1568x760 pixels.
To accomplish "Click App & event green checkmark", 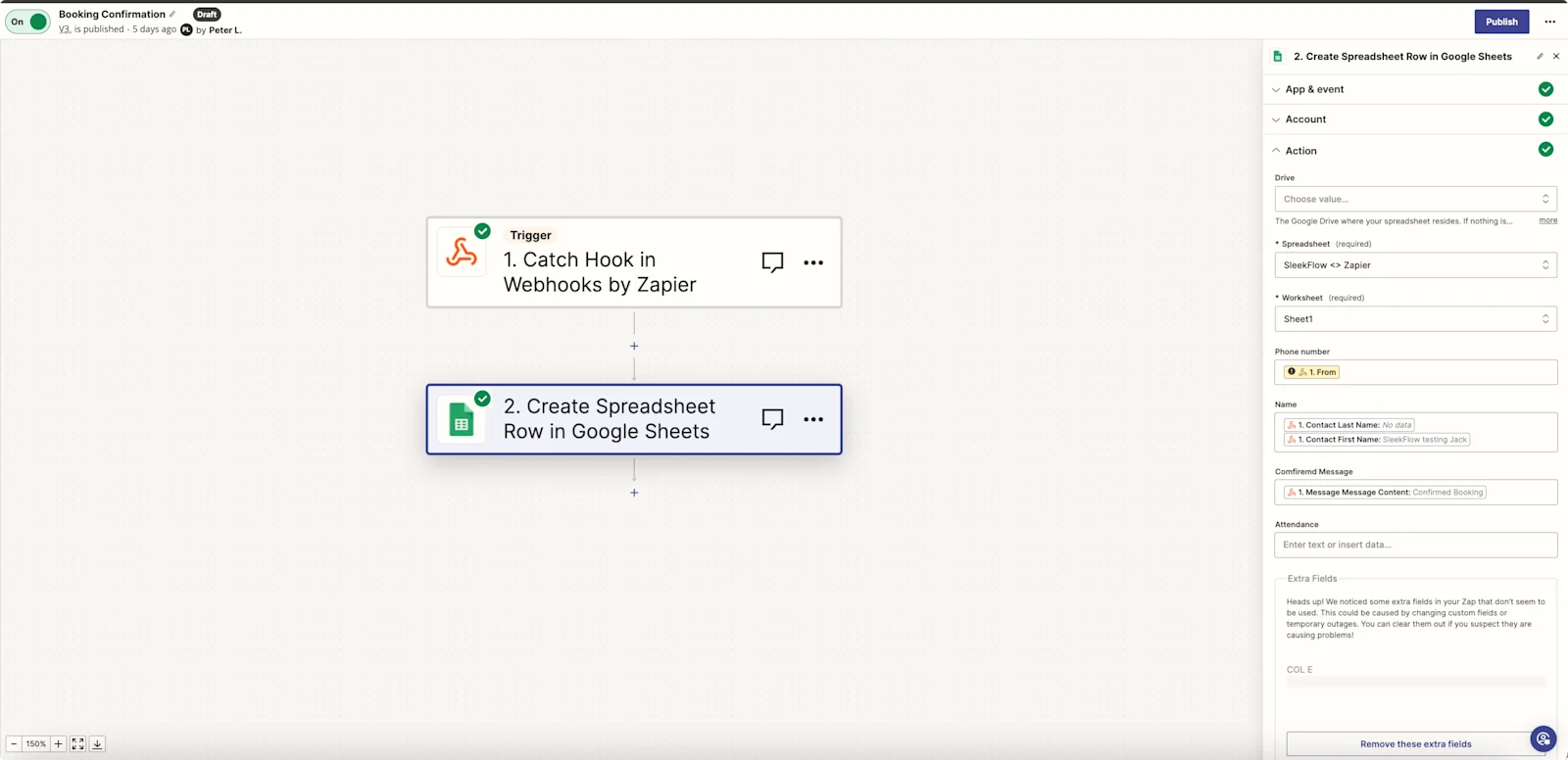I will pyautogui.click(x=1545, y=89).
